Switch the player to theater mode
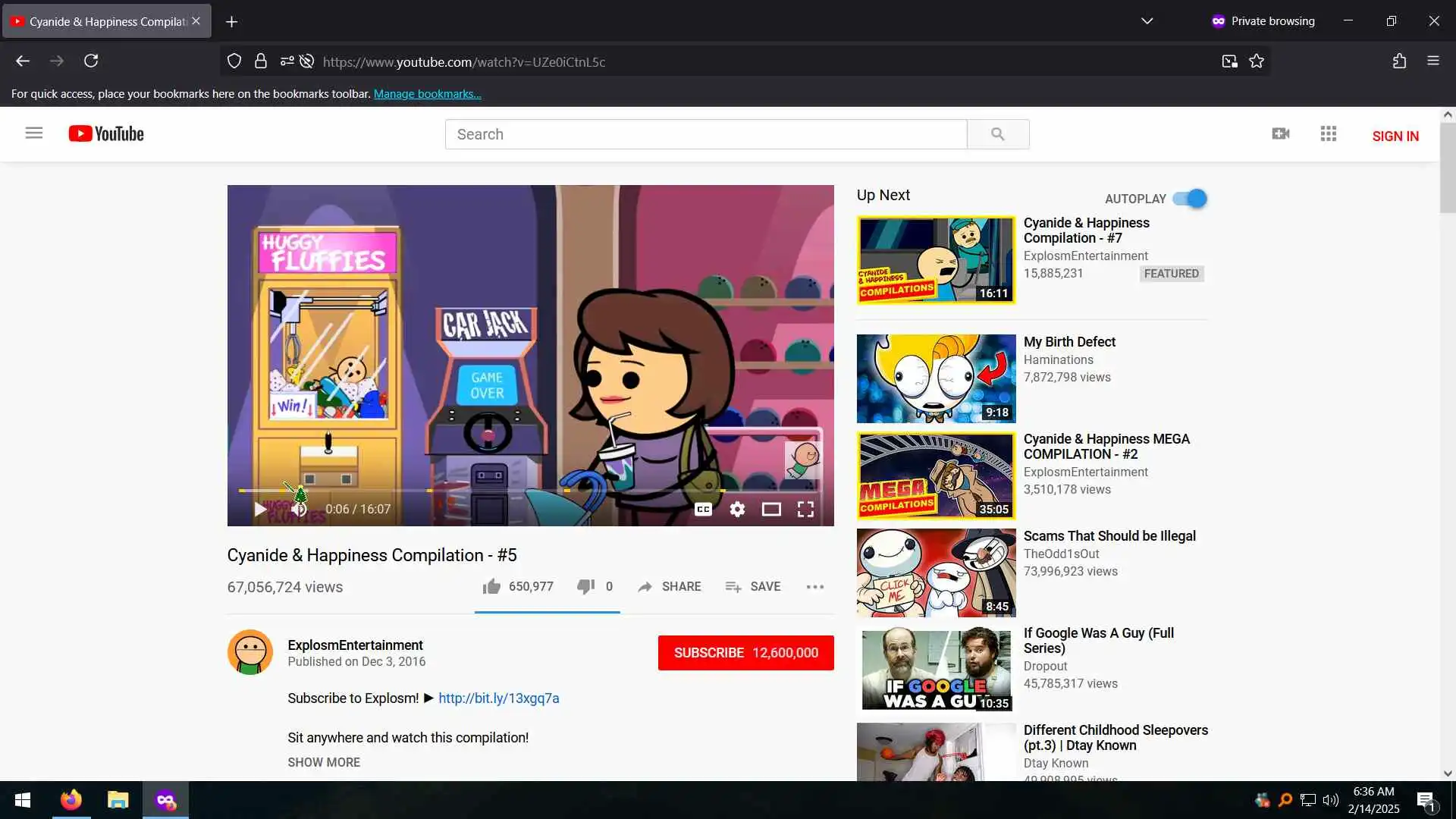1456x819 pixels. tap(771, 510)
